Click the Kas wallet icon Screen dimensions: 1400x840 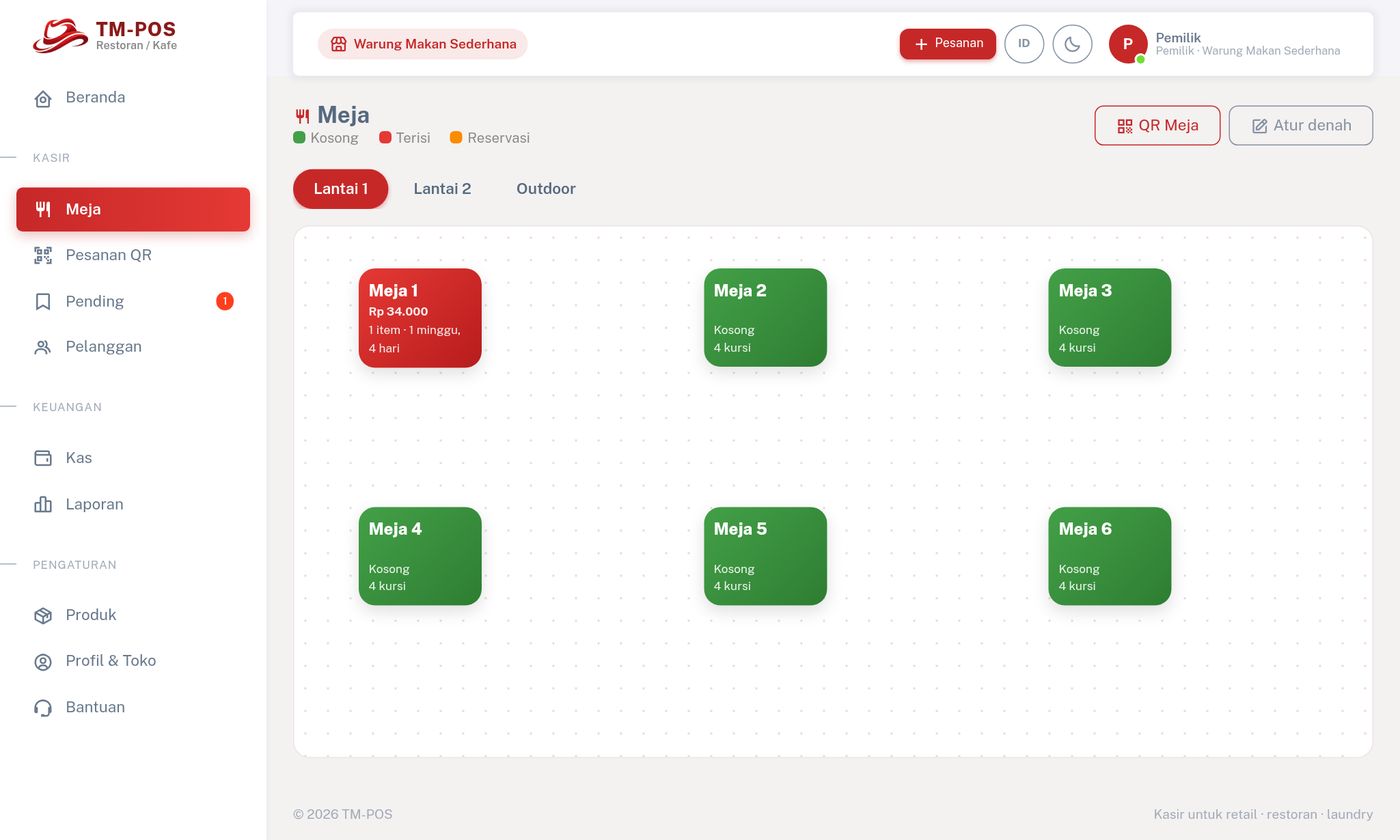43,458
